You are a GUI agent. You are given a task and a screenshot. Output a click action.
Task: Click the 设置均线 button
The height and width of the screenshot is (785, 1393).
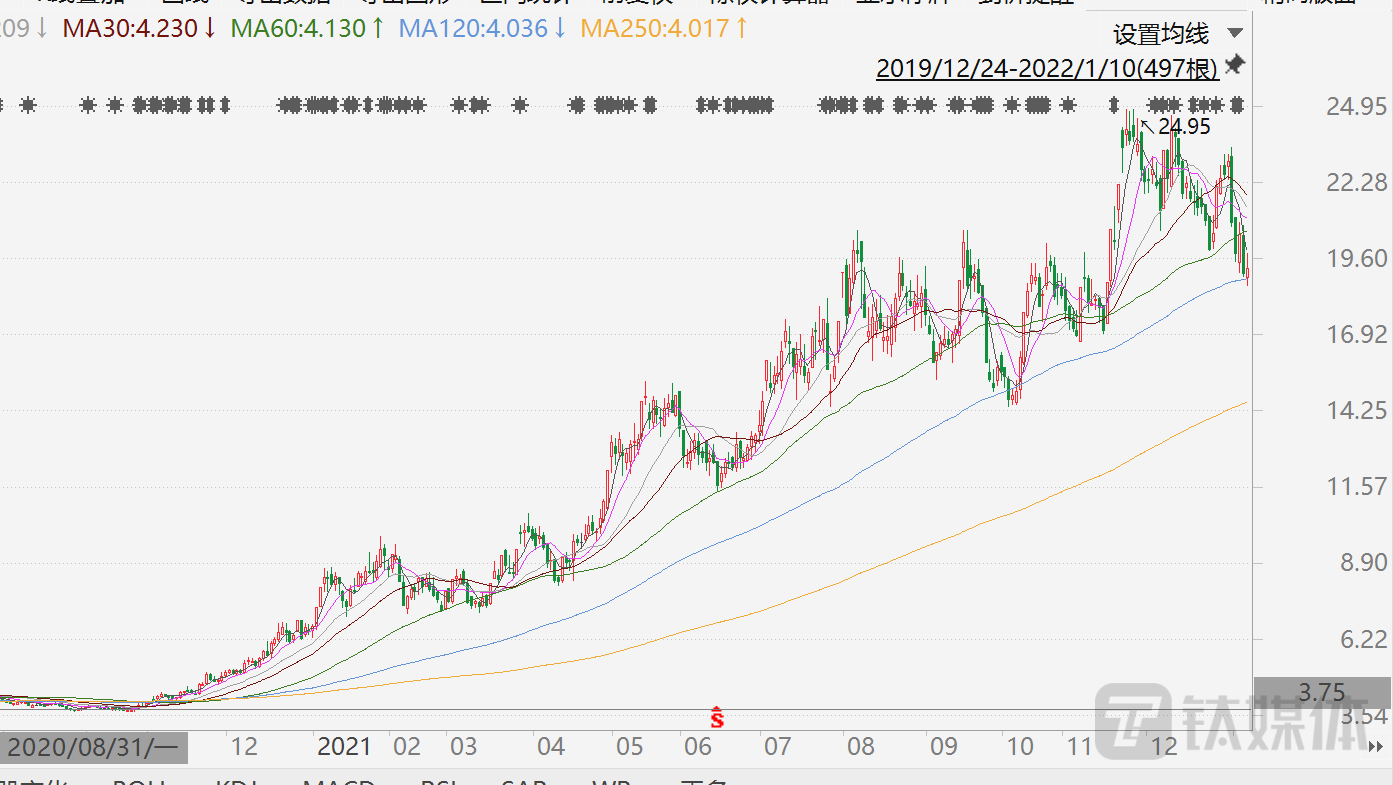(1160, 35)
